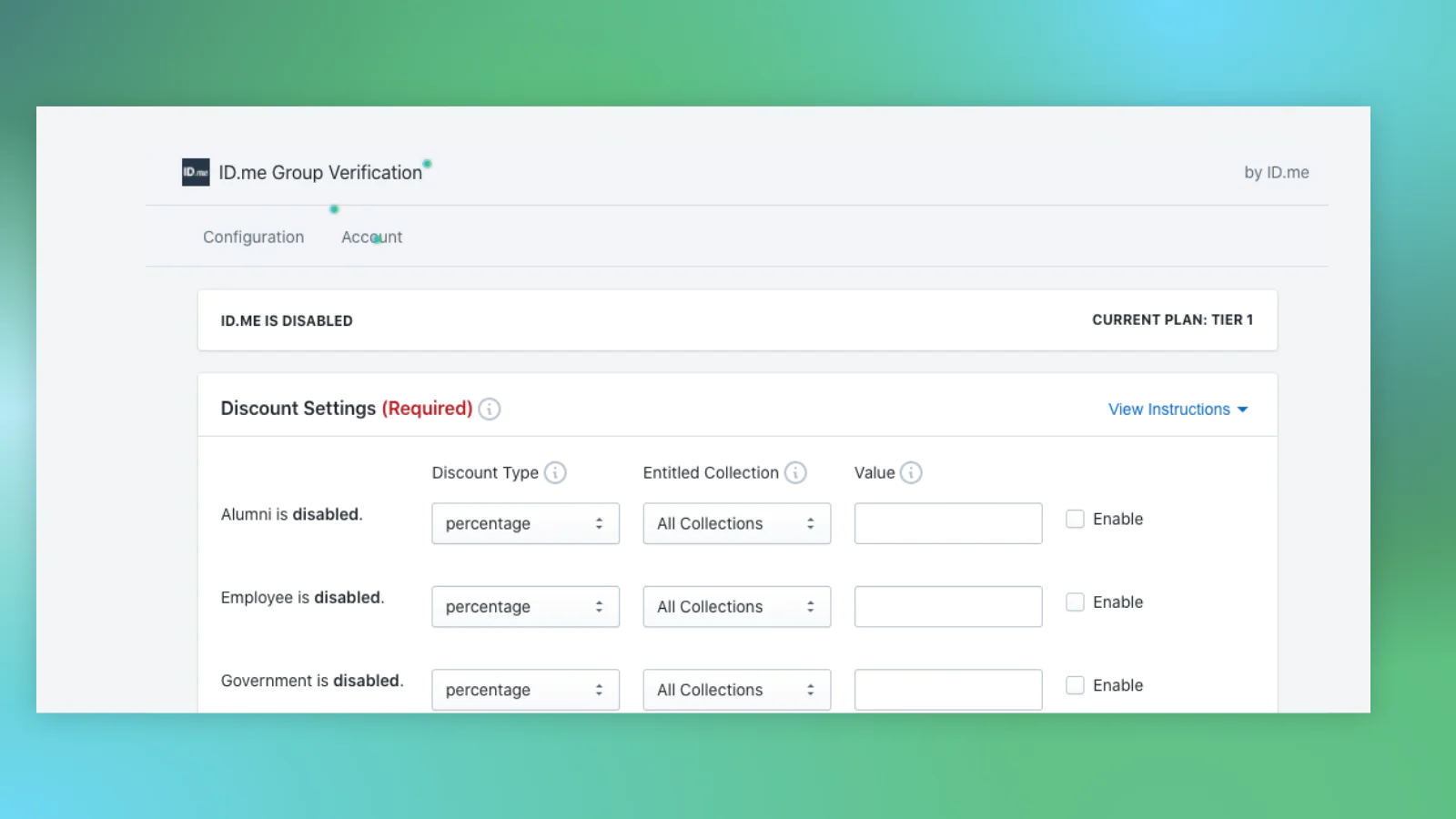The height and width of the screenshot is (819, 1456).
Task: Click 'ID.ME IS DISABLED' status text
Action: point(287,320)
